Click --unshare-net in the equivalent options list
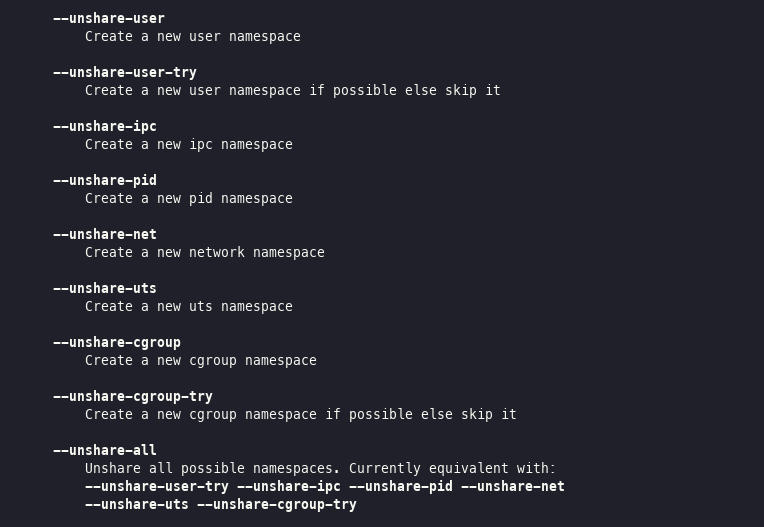 [x=513, y=487]
